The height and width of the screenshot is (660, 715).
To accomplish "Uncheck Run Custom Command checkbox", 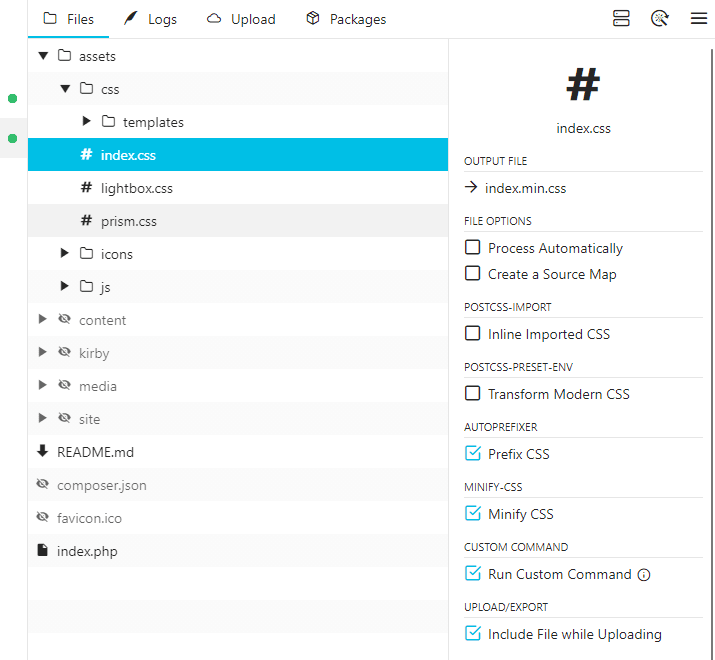I will [472, 573].
